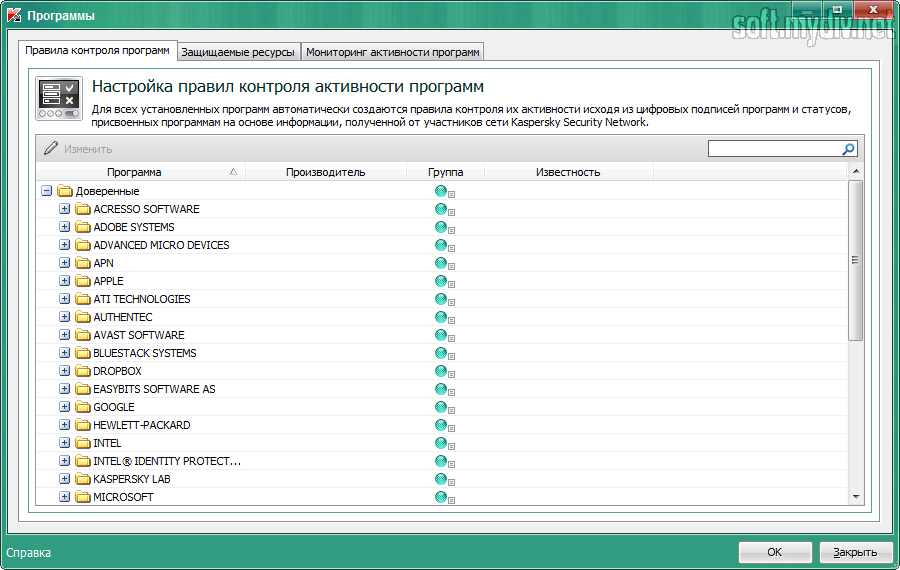Select the KASPERSKY LAB tree row
The height and width of the screenshot is (570, 900).
pyautogui.click(x=442, y=479)
